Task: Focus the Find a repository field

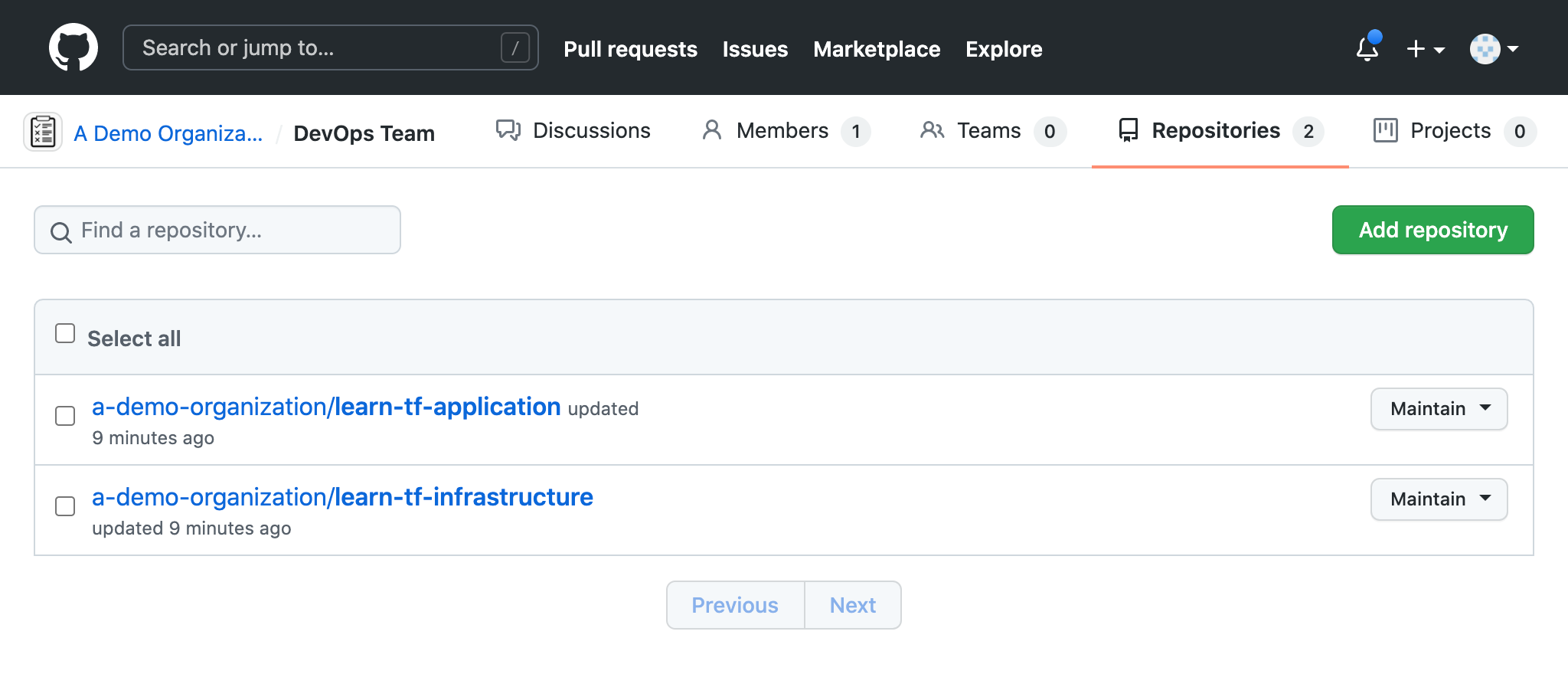Action: [217, 230]
